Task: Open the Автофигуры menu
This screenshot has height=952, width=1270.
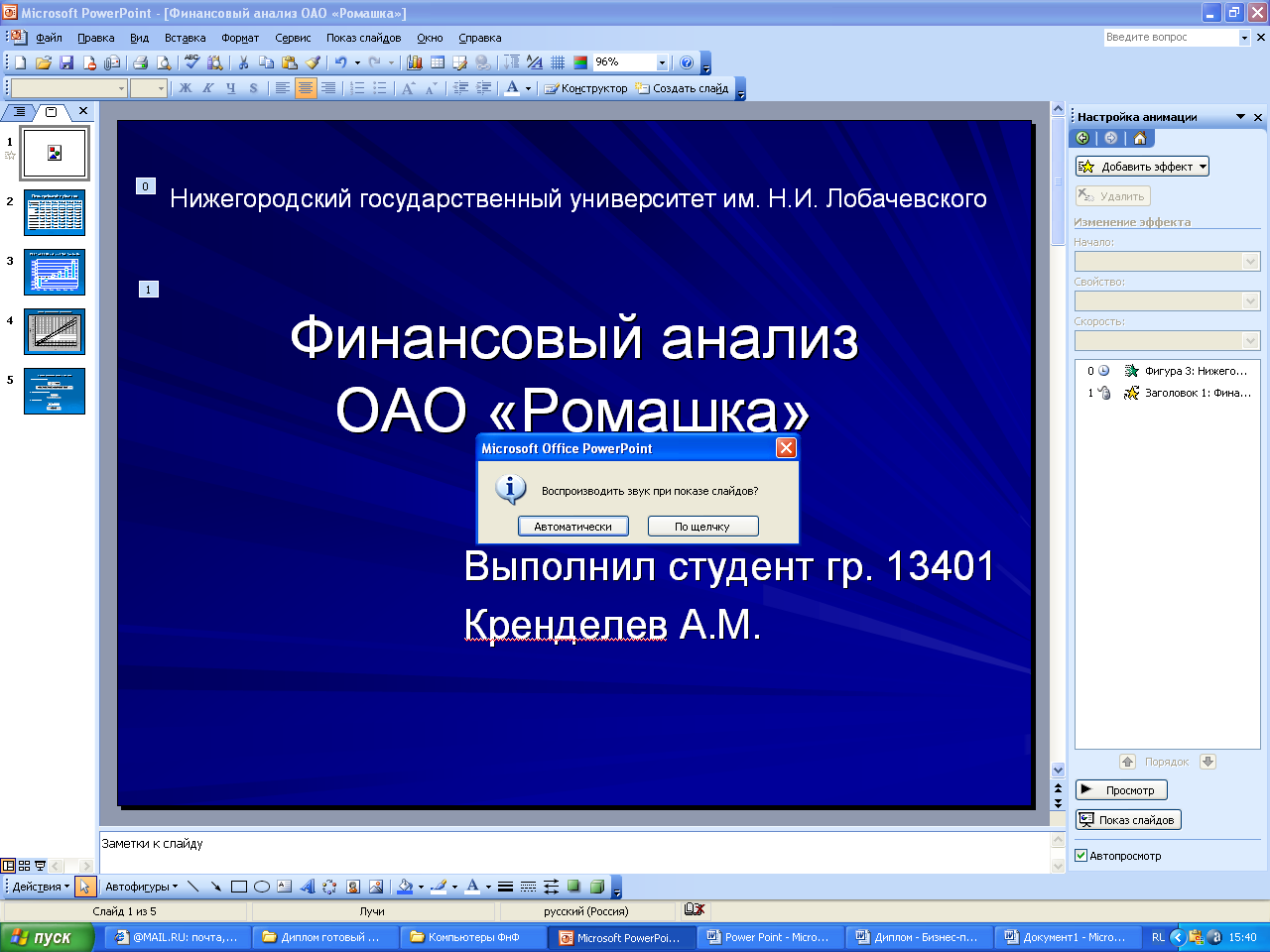Action: 142,887
